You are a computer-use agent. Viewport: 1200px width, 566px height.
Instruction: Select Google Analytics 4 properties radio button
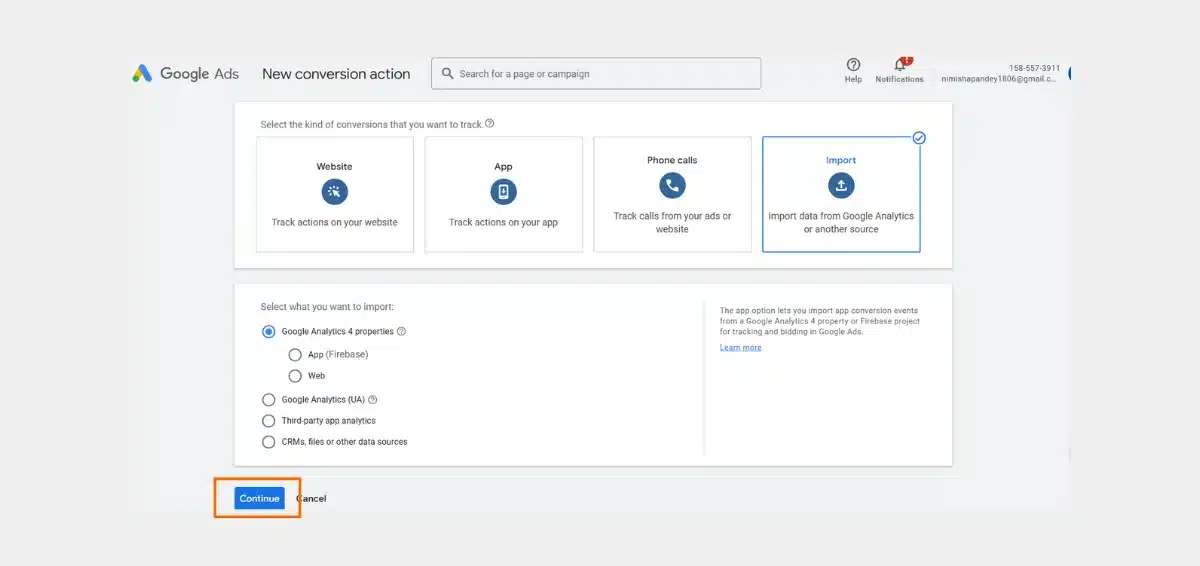point(268,332)
